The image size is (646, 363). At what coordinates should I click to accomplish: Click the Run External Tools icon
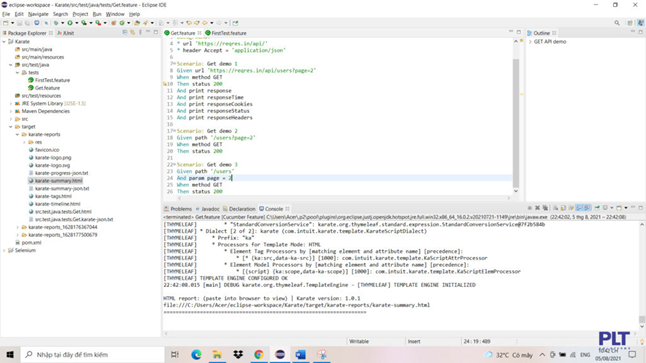98,23
